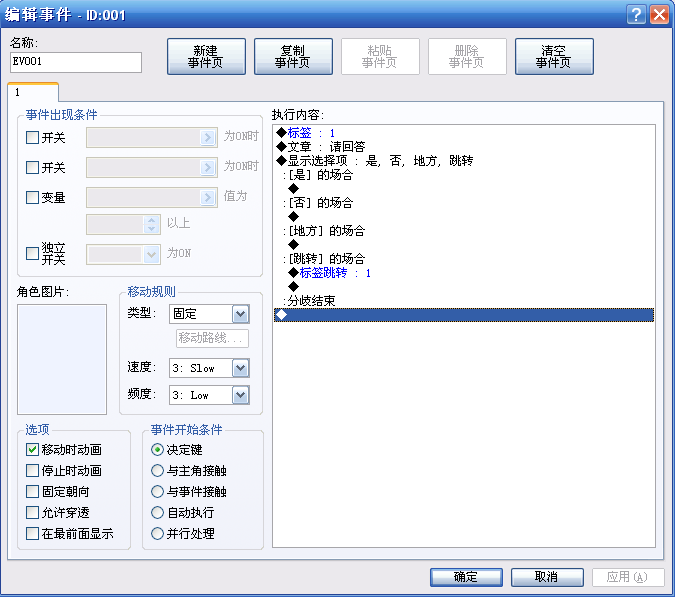The width and height of the screenshot is (675, 597).
Task: Select the [否] 的场合 branch line
Action: pyautogui.click(x=464, y=203)
